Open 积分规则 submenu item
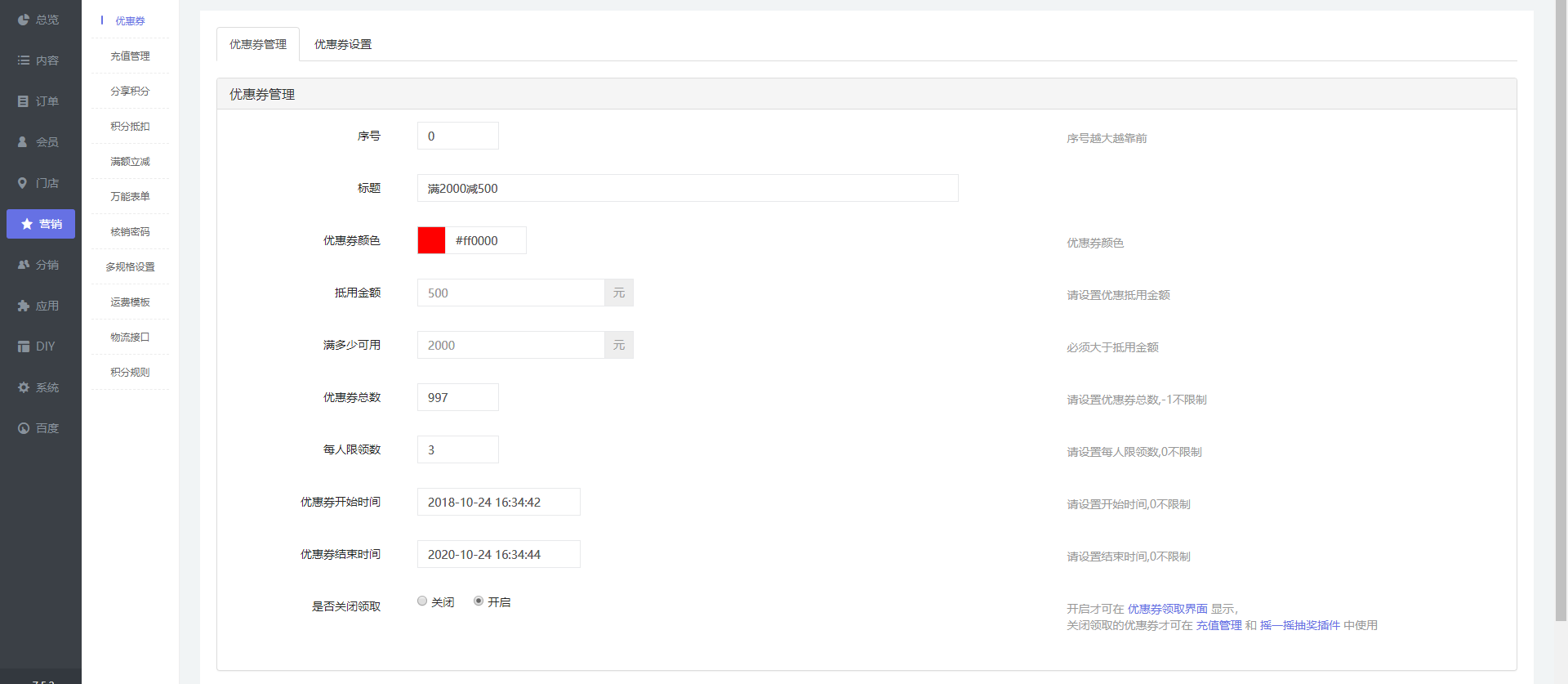1568x684 pixels. click(x=130, y=372)
